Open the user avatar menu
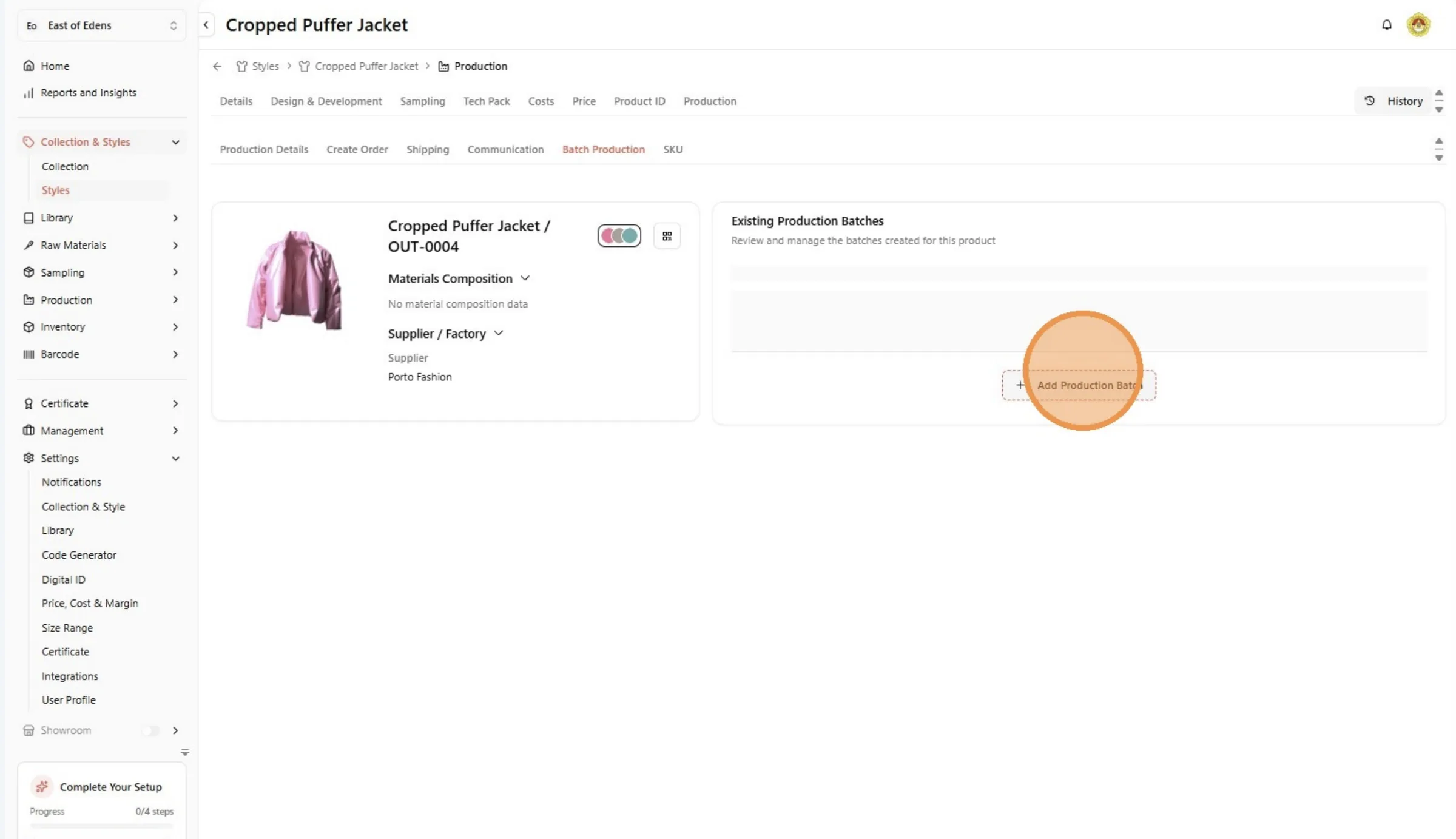1456x839 pixels. [1418, 25]
